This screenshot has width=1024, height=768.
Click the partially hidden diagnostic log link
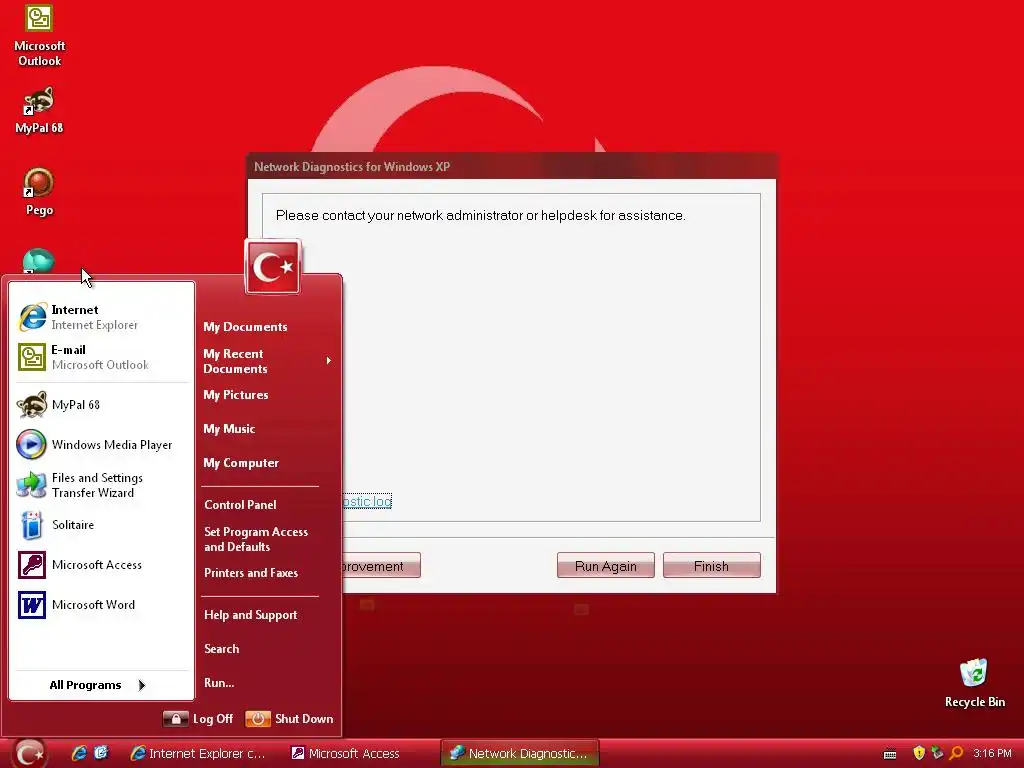[367, 502]
